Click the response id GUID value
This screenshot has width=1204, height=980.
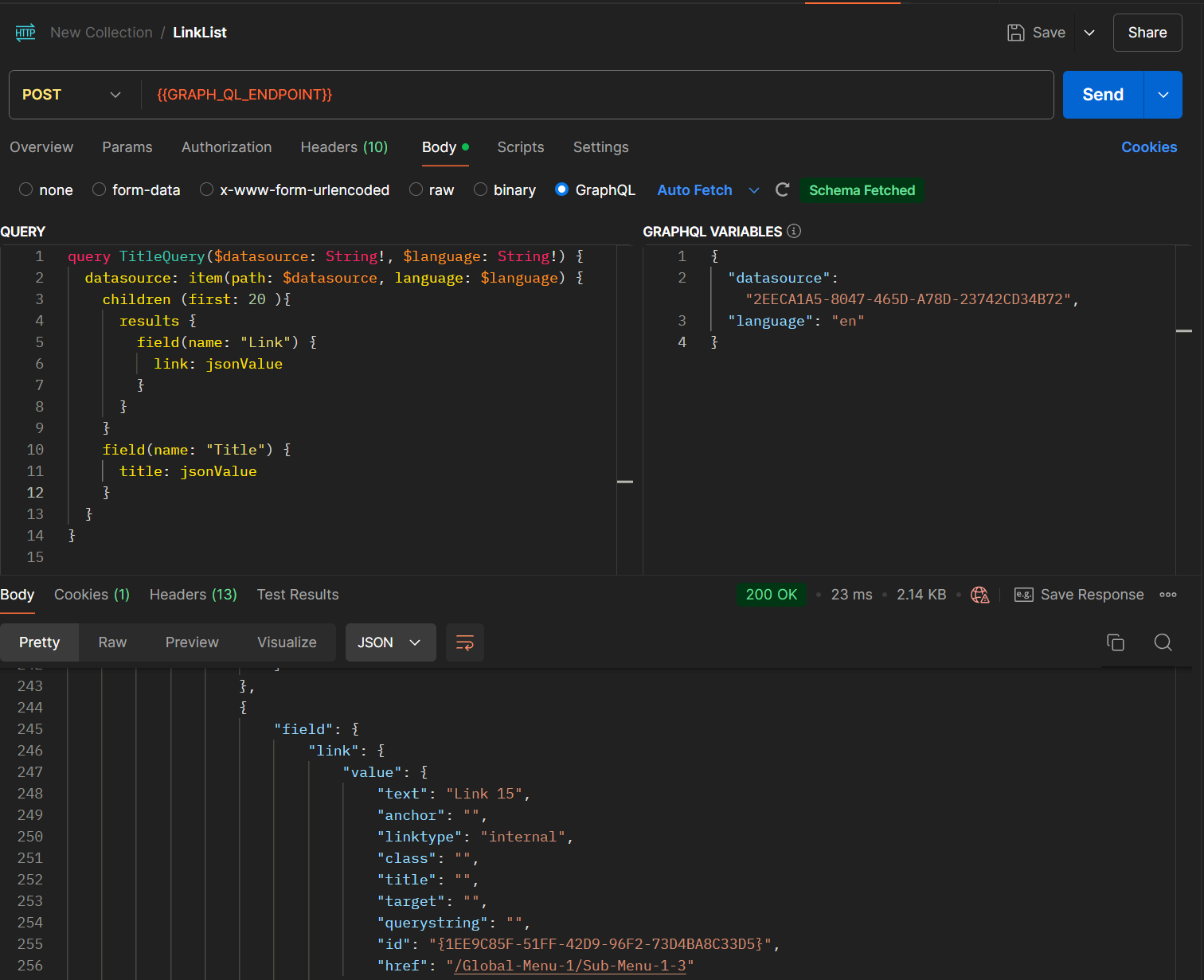pyautogui.click(x=600, y=944)
